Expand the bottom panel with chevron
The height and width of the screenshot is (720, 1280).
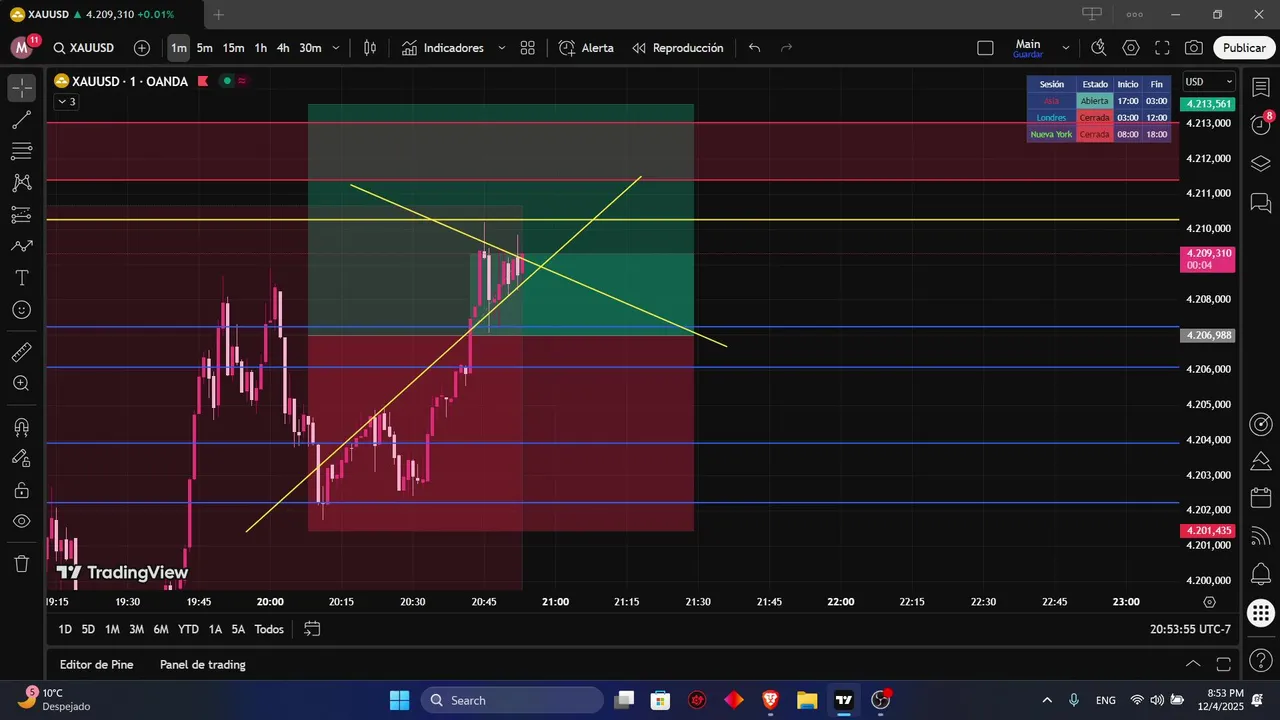click(x=1193, y=664)
